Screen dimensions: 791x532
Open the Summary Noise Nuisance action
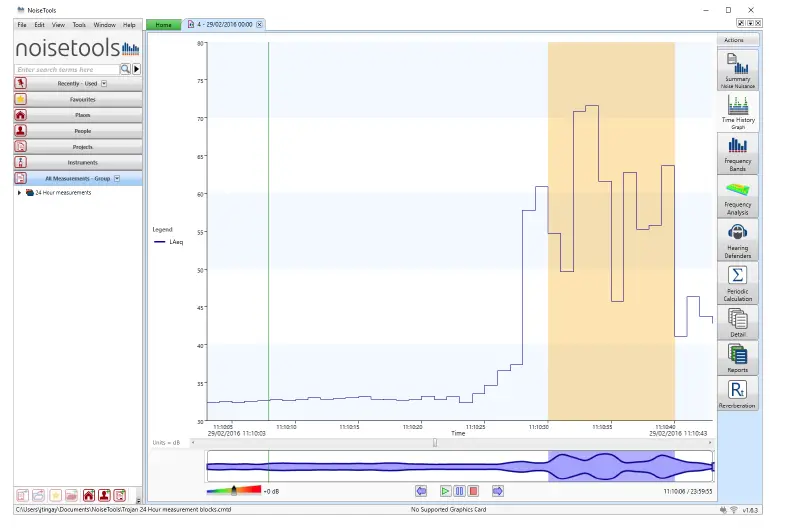pos(738,71)
